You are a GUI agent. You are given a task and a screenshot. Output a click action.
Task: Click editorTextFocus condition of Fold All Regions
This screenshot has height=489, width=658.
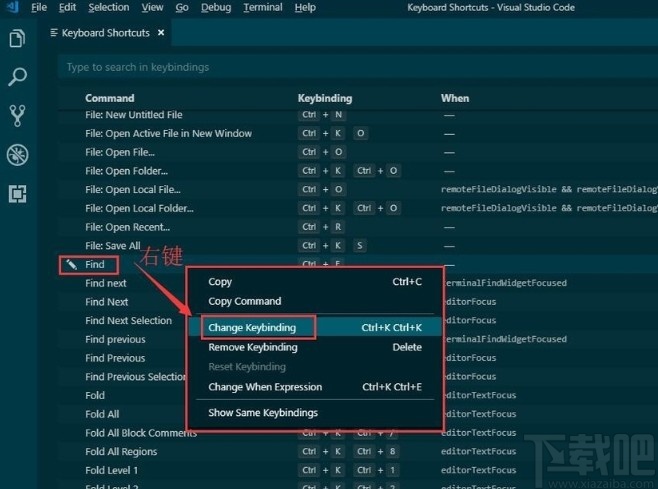pos(478,452)
